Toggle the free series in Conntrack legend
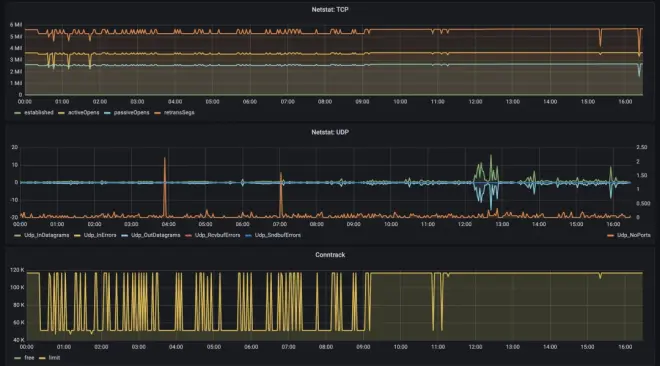This screenshot has width=660, height=366. [29, 358]
